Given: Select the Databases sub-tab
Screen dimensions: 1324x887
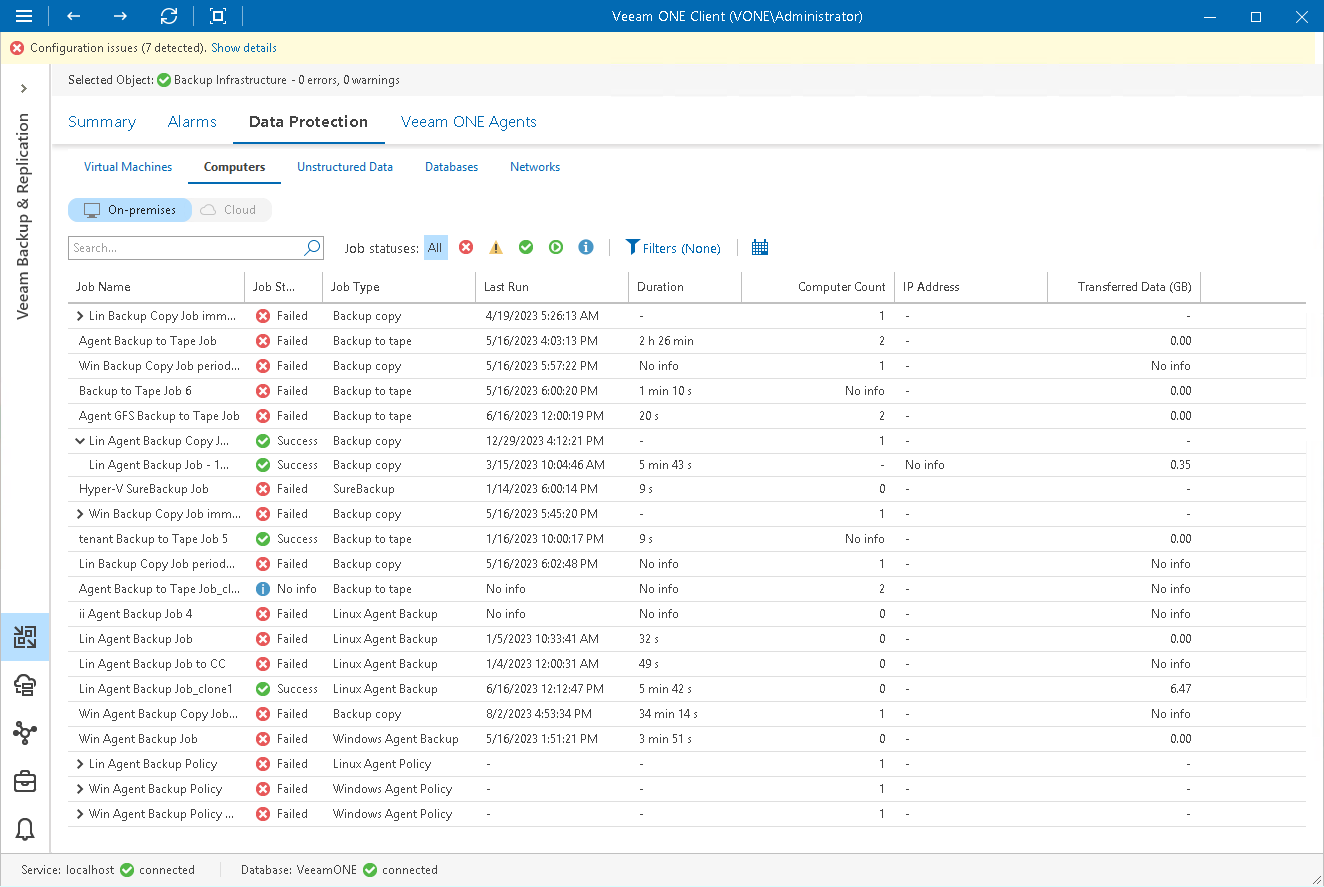Looking at the screenshot, I should point(452,167).
